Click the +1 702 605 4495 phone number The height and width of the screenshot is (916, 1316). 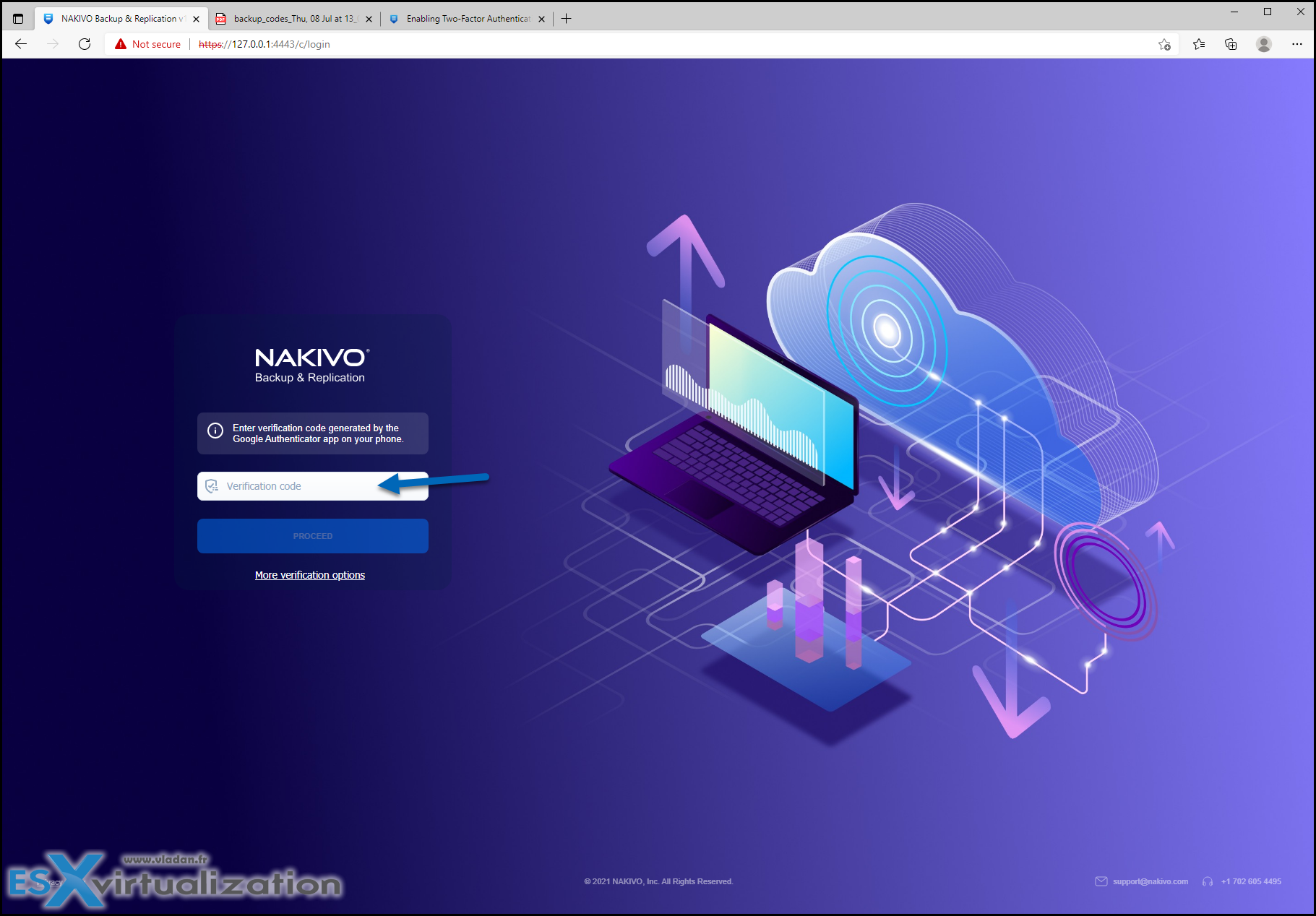1251,881
